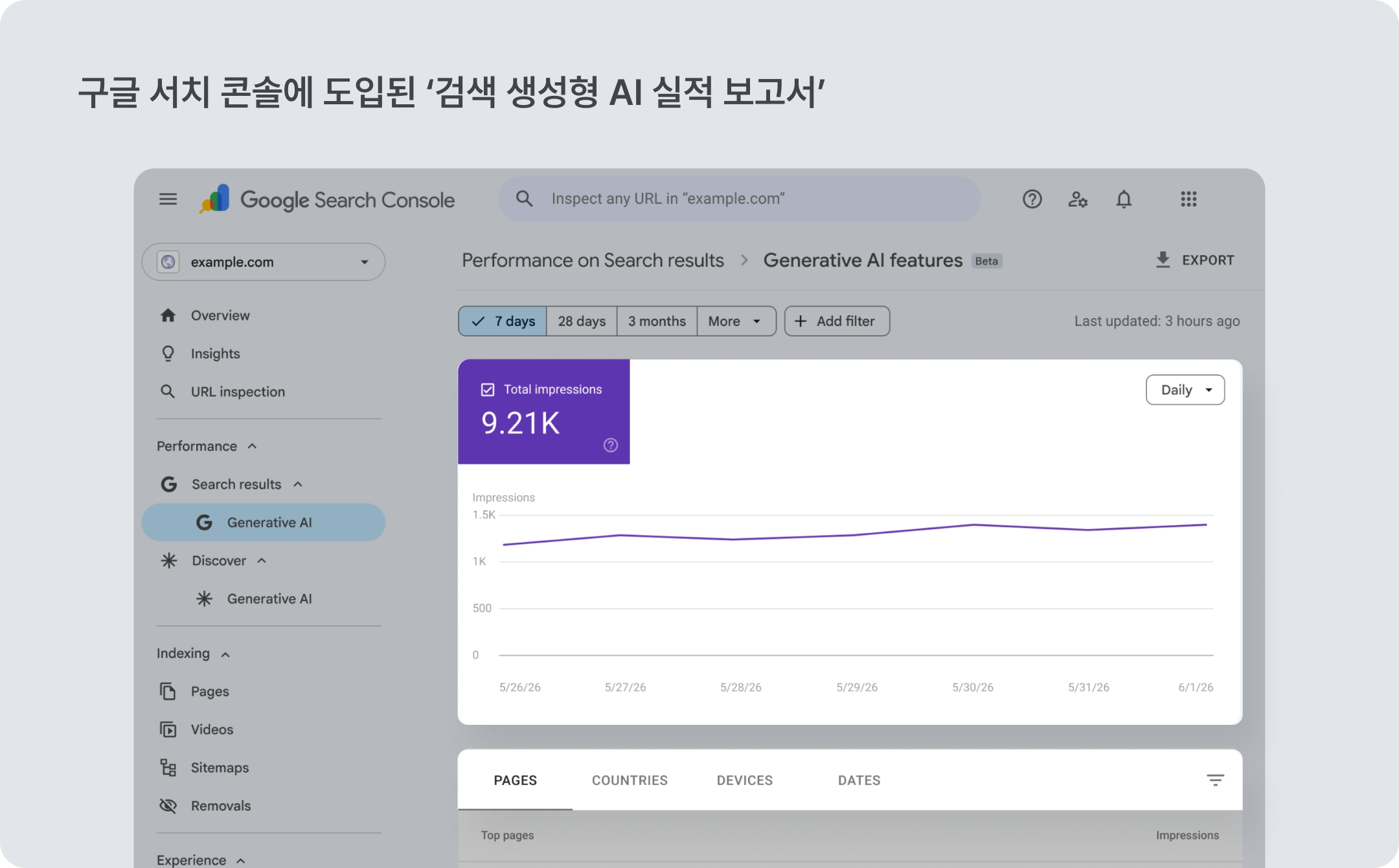Switch to the COUNTRIES tab
Image resolution: width=1399 pixels, height=868 pixels.
tap(630, 780)
